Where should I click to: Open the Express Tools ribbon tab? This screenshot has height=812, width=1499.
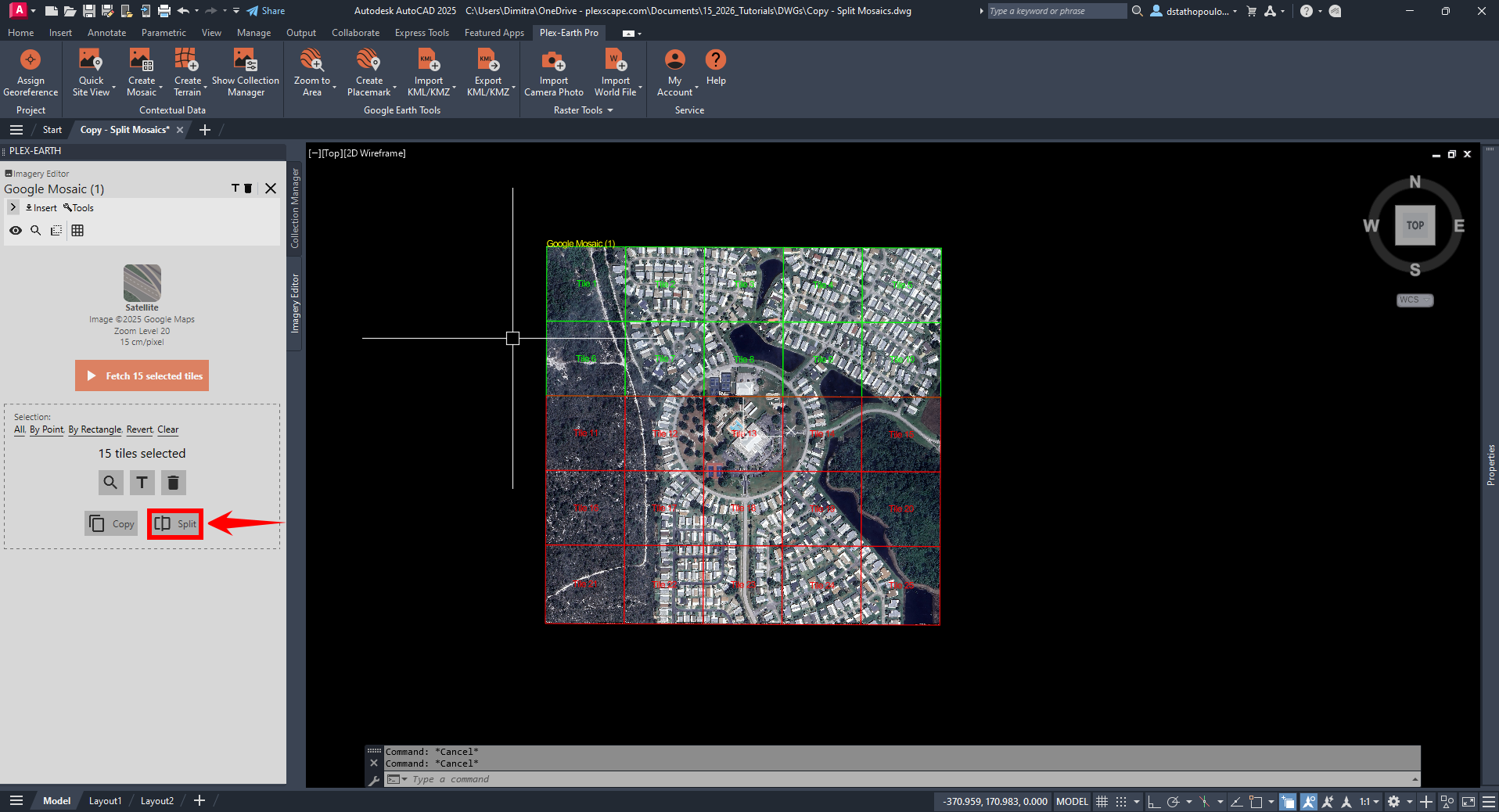click(422, 33)
